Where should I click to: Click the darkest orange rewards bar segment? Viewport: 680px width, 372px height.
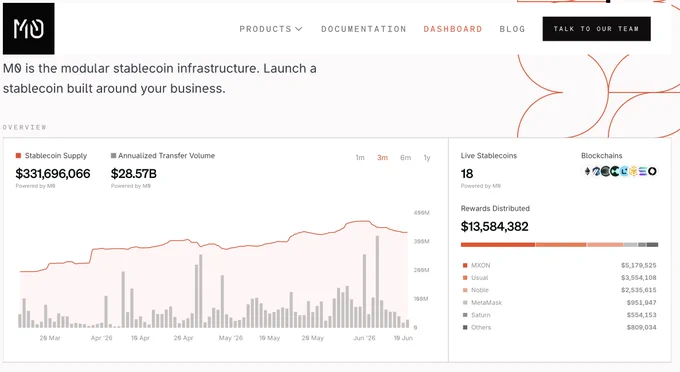(498, 245)
